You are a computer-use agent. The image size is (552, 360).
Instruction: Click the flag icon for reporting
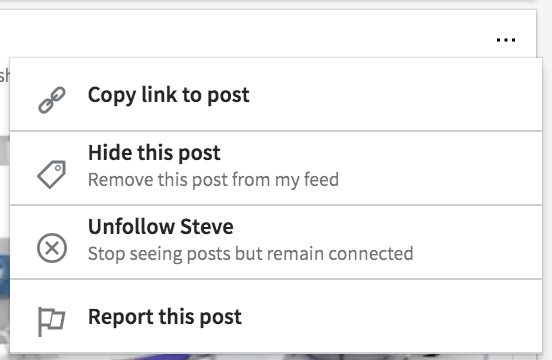tap(51, 321)
